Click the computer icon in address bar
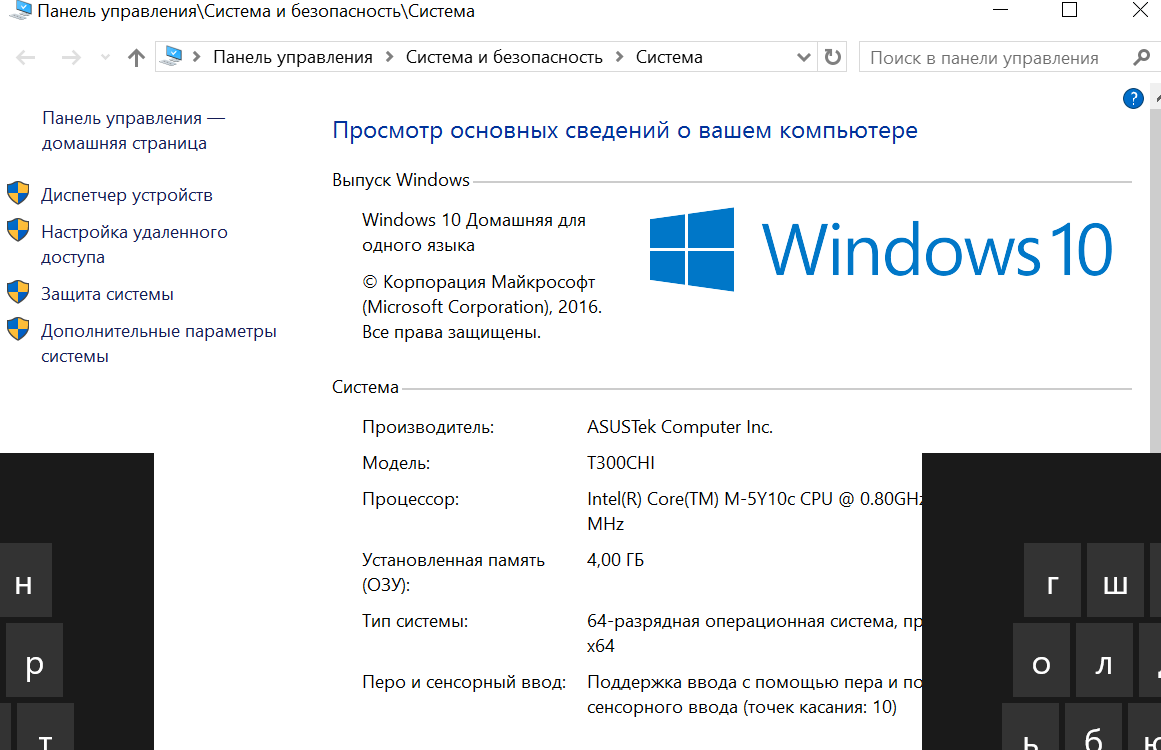The width and height of the screenshot is (1161, 750). click(x=172, y=56)
